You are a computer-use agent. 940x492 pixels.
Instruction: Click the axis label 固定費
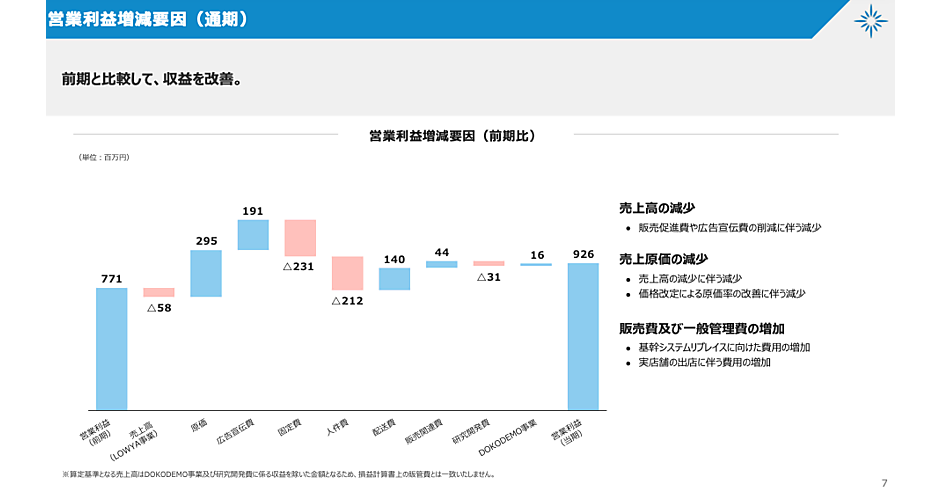pos(290,427)
